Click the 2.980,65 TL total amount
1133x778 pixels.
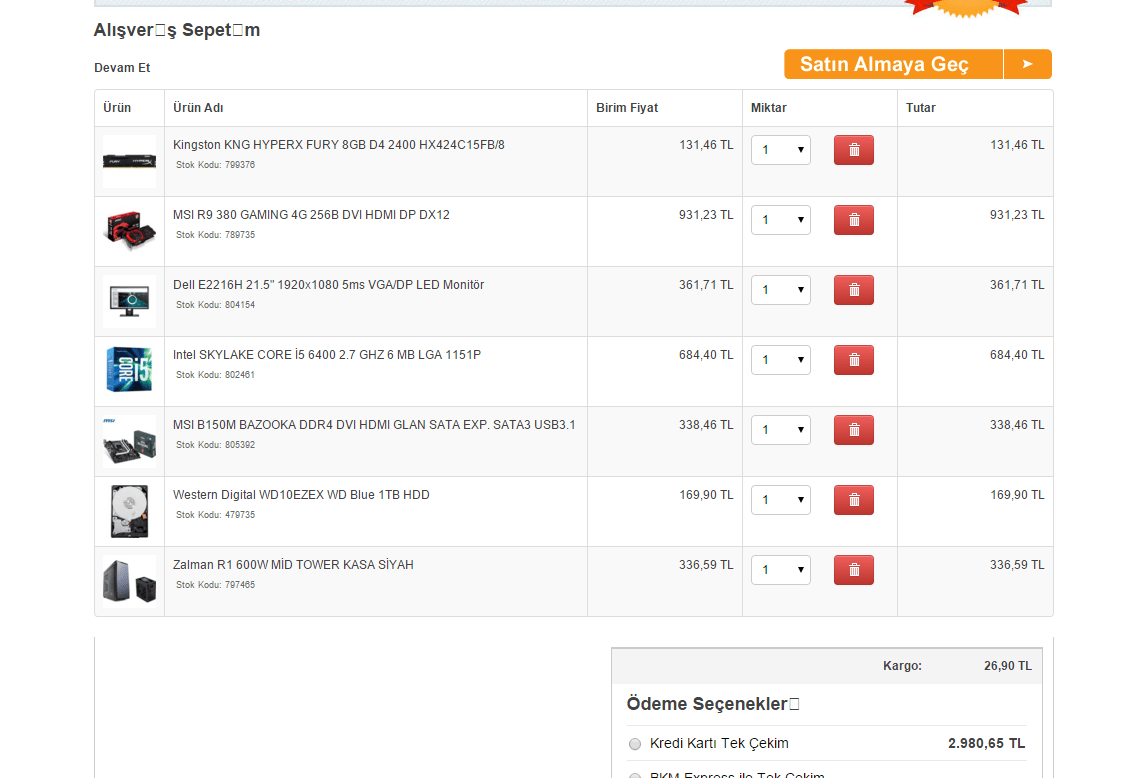tap(986, 744)
